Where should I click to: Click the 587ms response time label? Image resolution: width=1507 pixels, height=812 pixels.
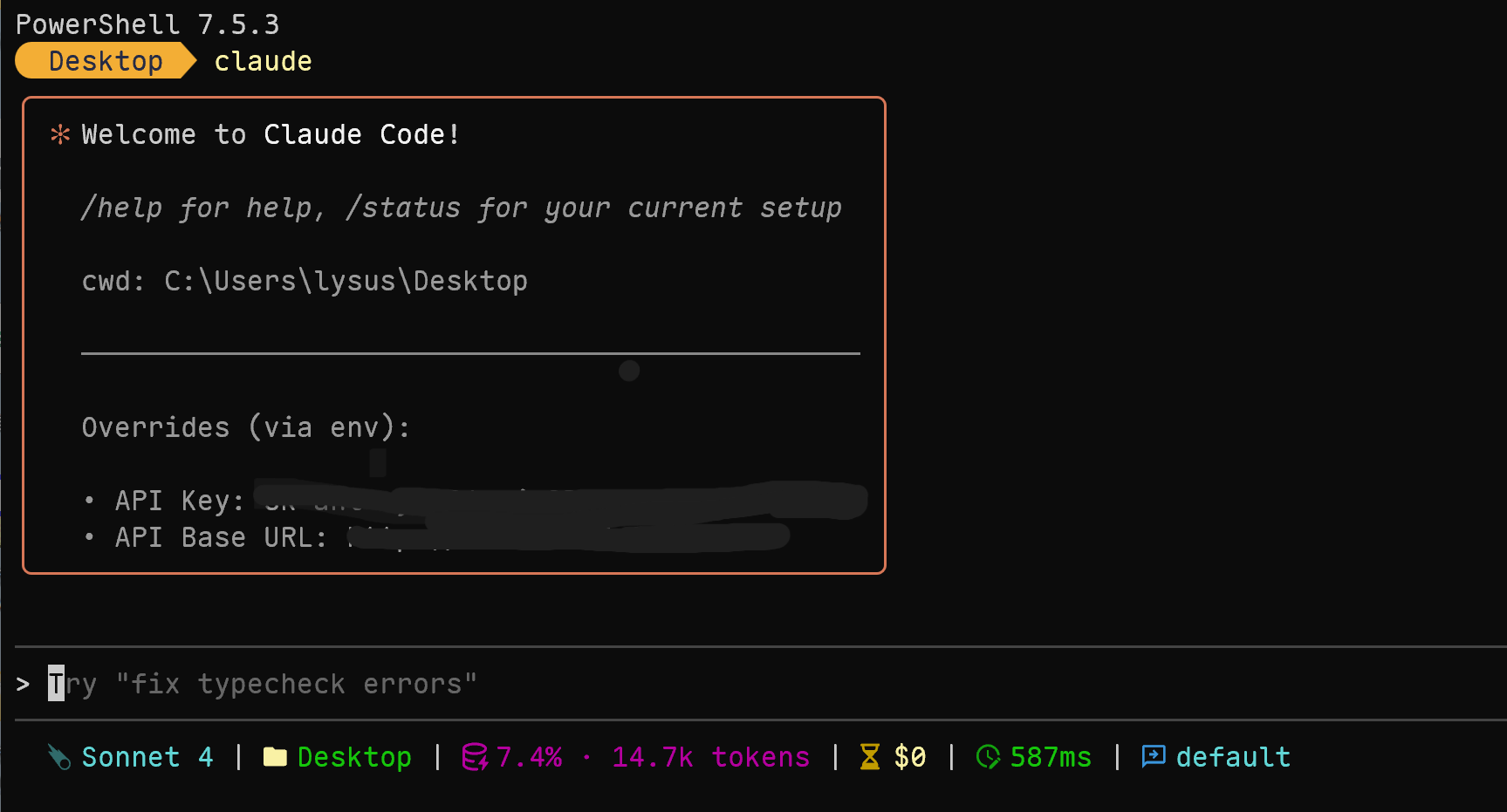(1051, 757)
